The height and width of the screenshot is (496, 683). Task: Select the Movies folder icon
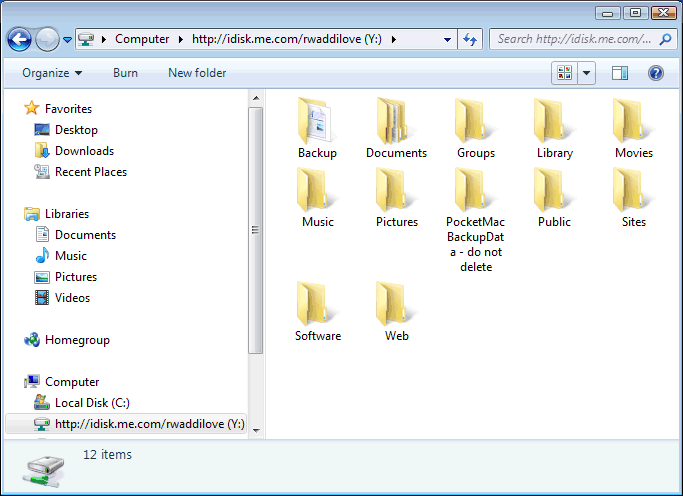(x=633, y=122)
